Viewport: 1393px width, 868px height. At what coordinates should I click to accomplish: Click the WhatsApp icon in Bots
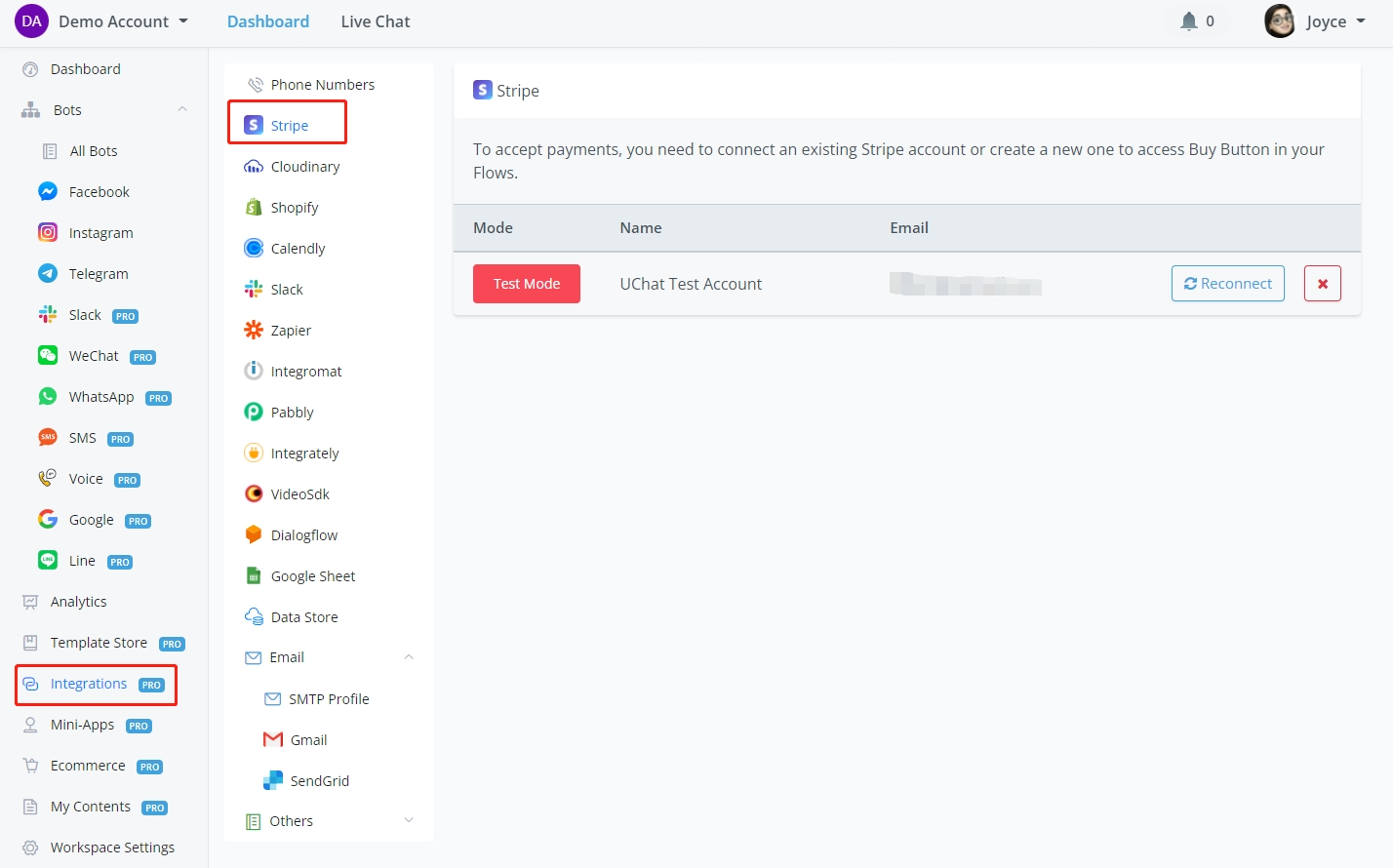pyautogui.click(x=48, y=397)
